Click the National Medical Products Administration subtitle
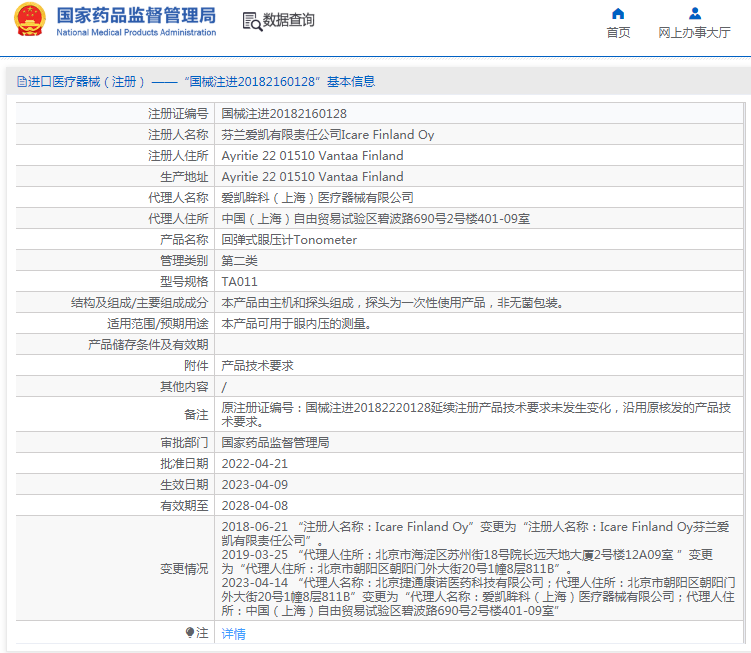751x653 pixels. coord(136,33)
